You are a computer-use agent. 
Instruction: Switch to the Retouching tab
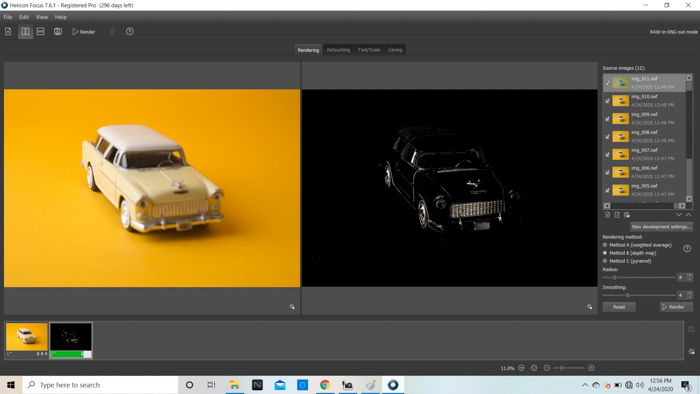[338, 50]
